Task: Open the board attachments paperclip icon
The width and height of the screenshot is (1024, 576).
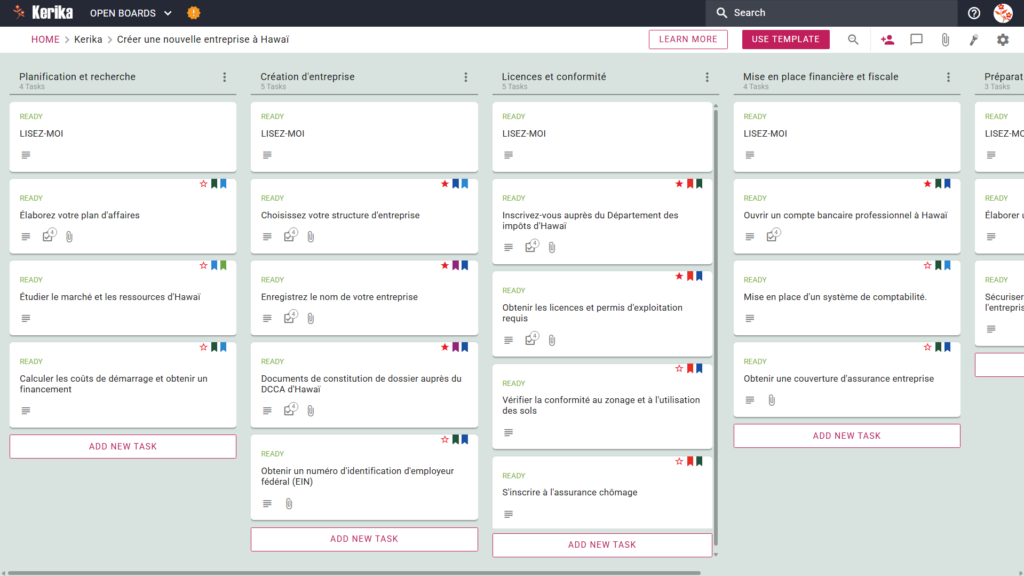Action: coord(945,39)
